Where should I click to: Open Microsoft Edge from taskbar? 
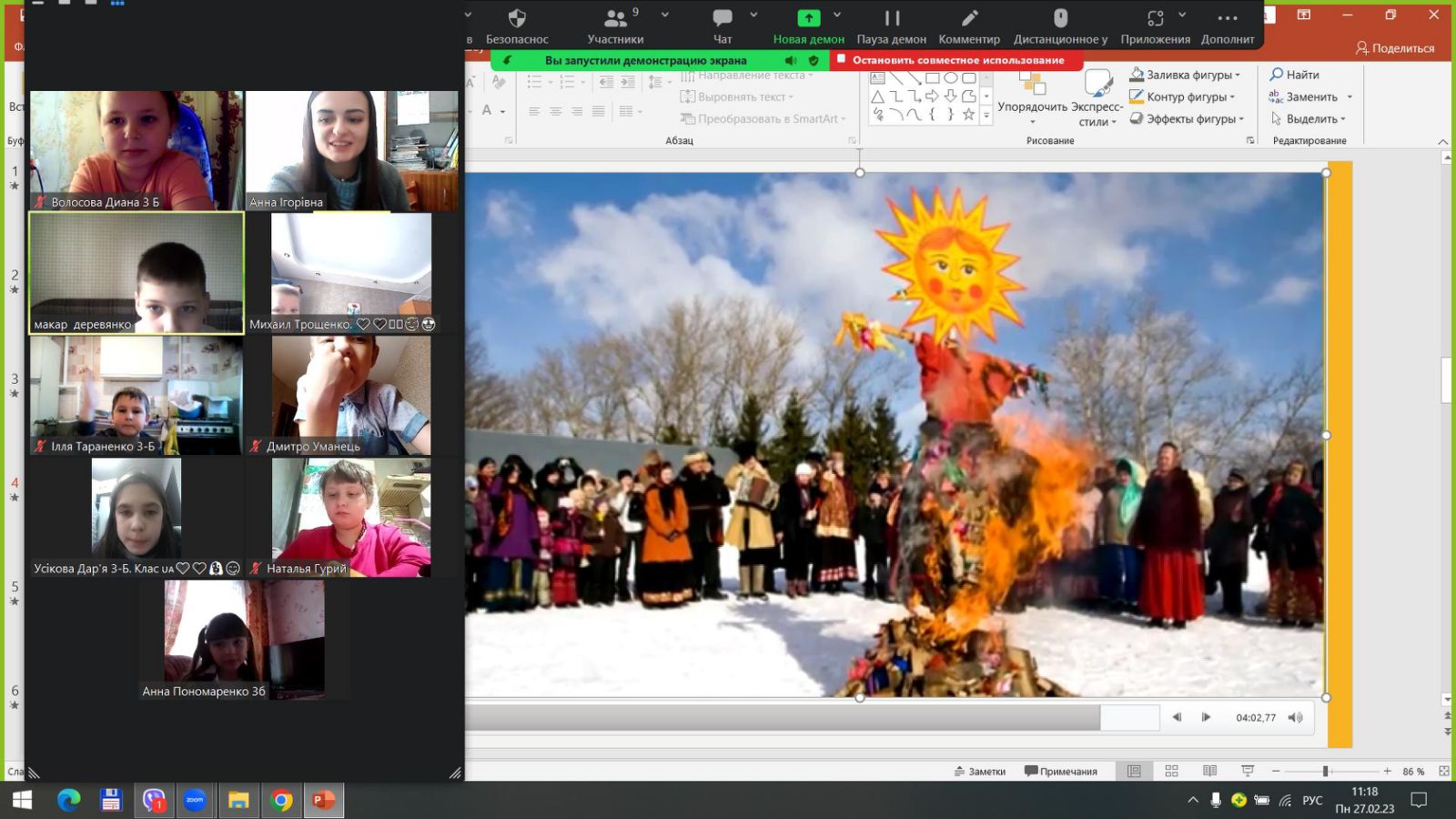click(68, 800)
